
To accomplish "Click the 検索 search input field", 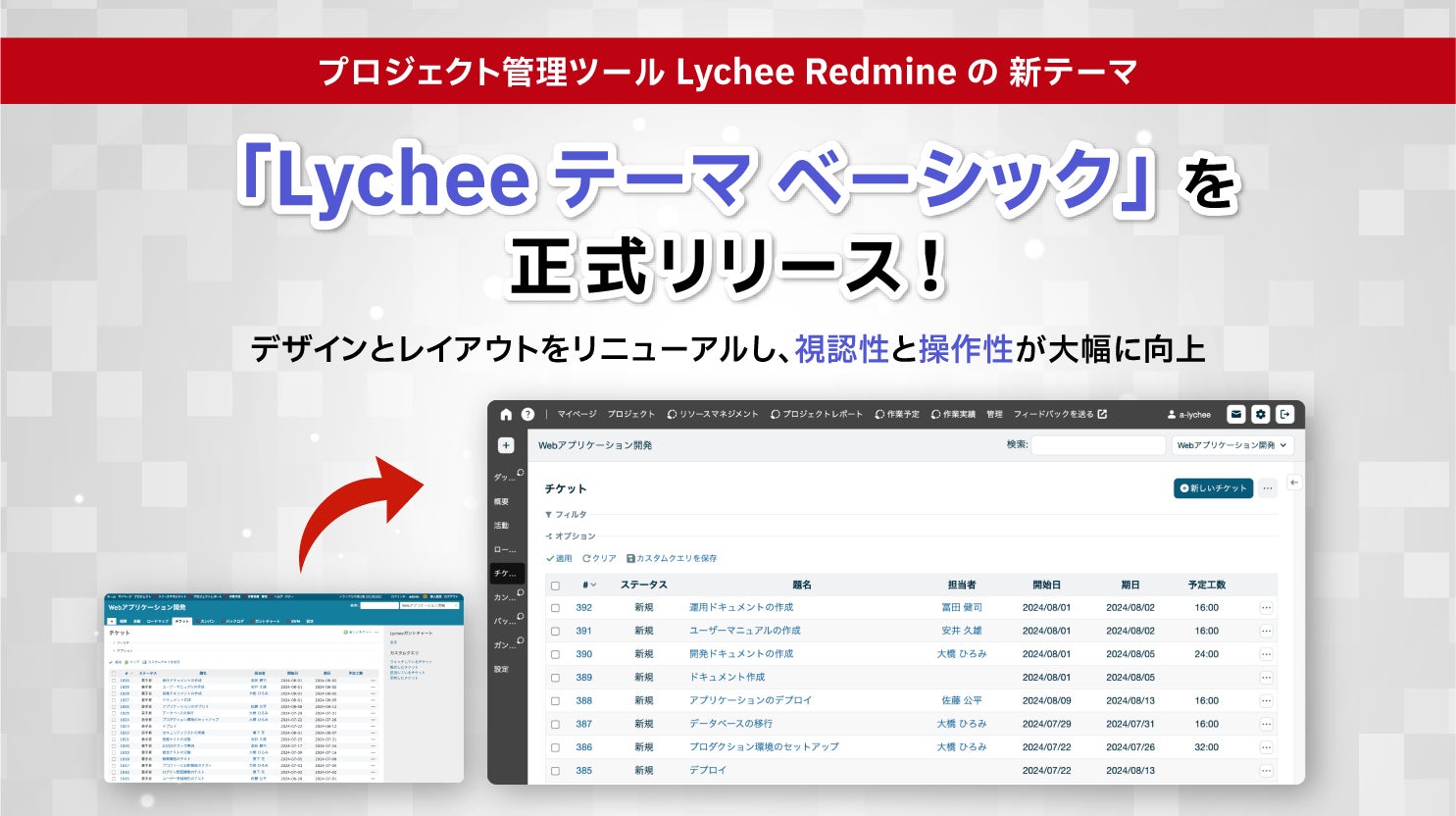I will click(x=1098, y=445).
